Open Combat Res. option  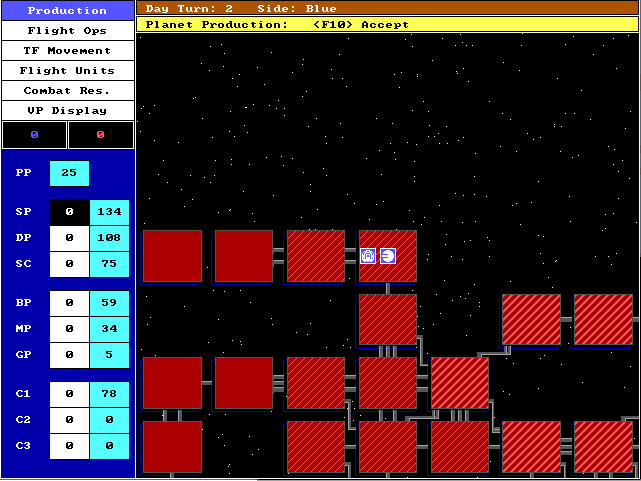67,90
